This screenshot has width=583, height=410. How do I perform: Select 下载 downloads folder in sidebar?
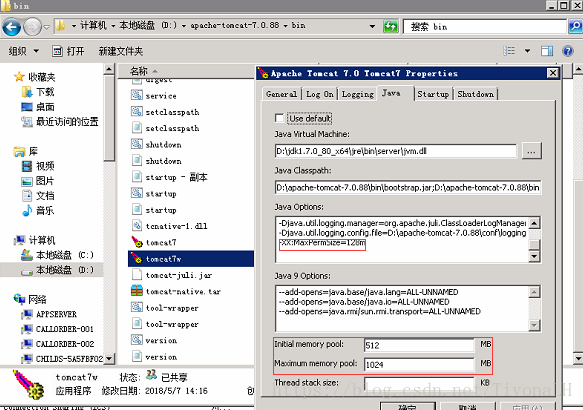tap(38, 92)
